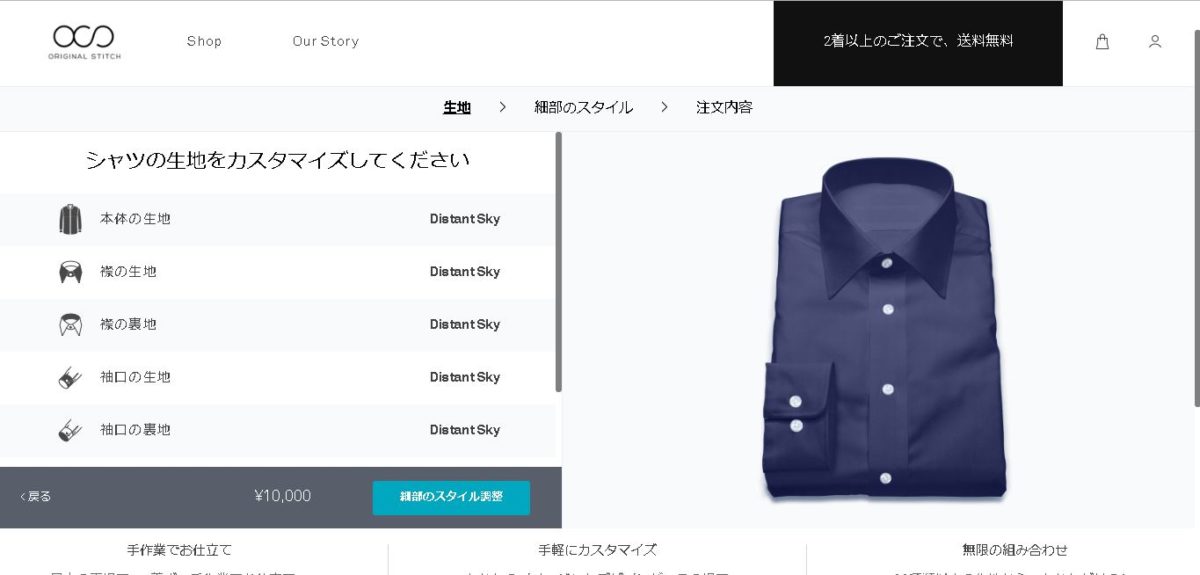Viewport: 1200px width, 575px height.
Task: Click the cuff icon for 袖口の生地
Action: (x=70, y=378)
